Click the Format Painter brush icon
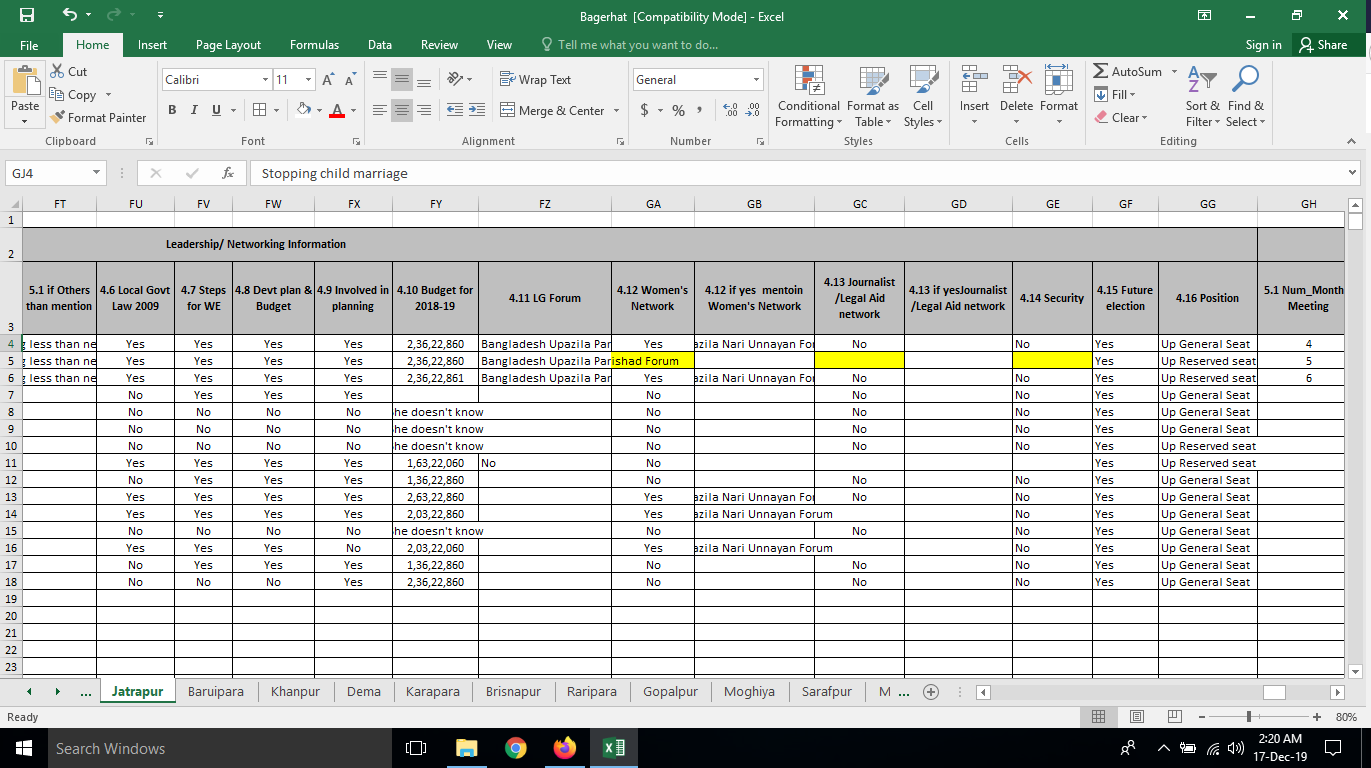 pos(58,118)
